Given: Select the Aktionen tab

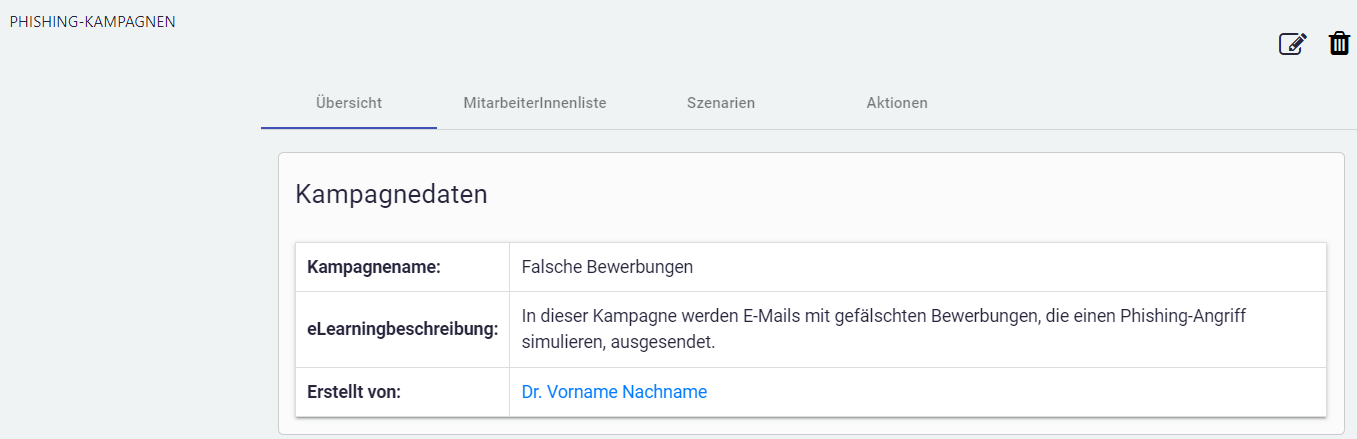Looking at the screenshot, I should pos(896,102).
